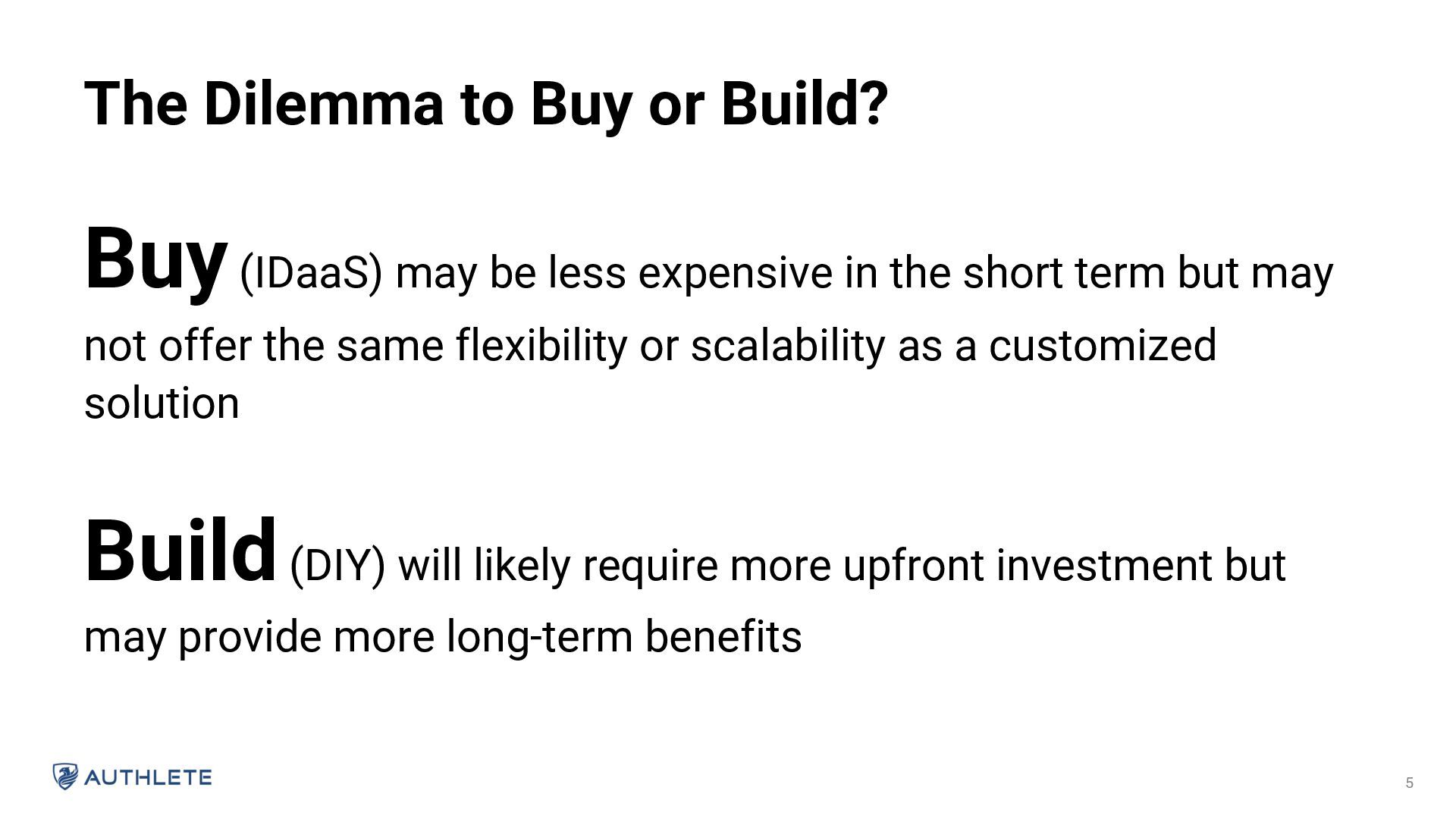The height and width of the screenshot is (819, 1456).
Task: Click 'long-term benefits' text
Action: coord(623,636)
